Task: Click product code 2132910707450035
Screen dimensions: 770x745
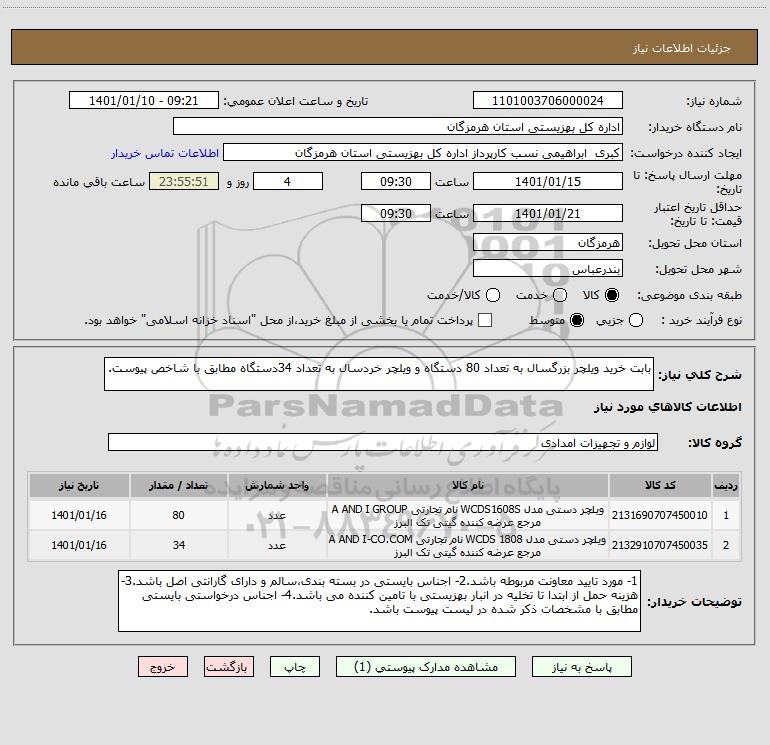Action: point(660,545)
